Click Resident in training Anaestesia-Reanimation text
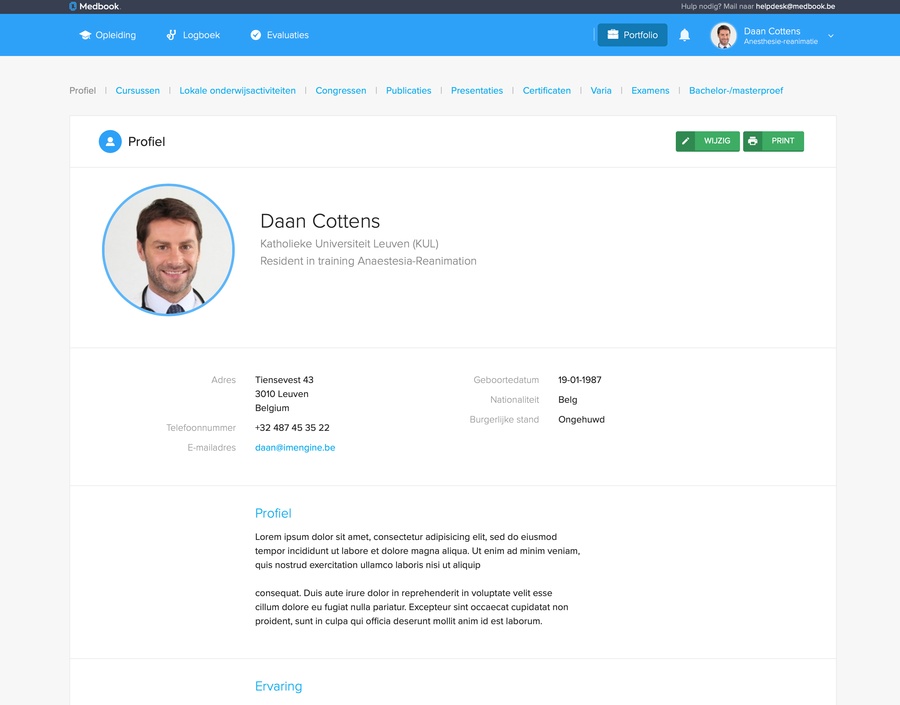 pos(368,261)
